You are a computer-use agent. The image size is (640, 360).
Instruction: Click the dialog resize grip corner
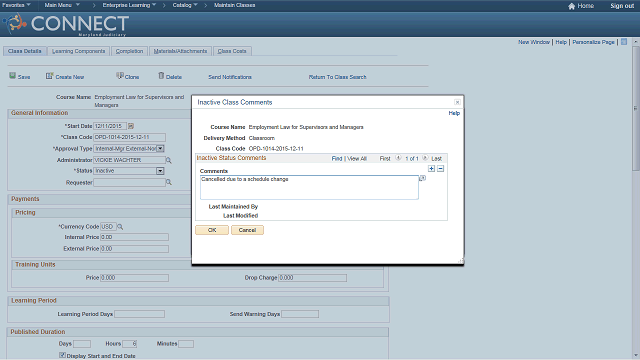point(461,261)
